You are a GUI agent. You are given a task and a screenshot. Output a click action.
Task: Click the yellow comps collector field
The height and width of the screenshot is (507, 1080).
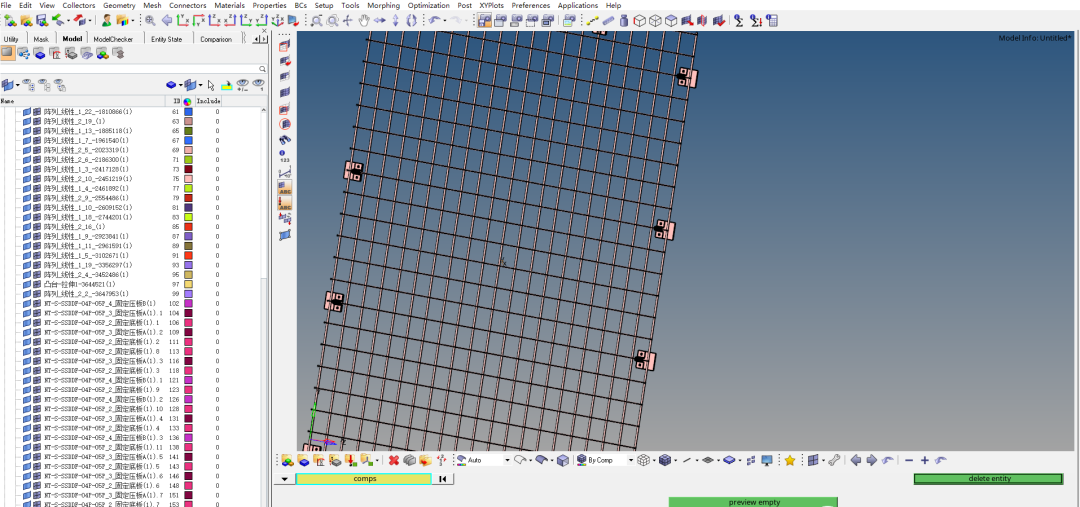[x=364, y=479]
